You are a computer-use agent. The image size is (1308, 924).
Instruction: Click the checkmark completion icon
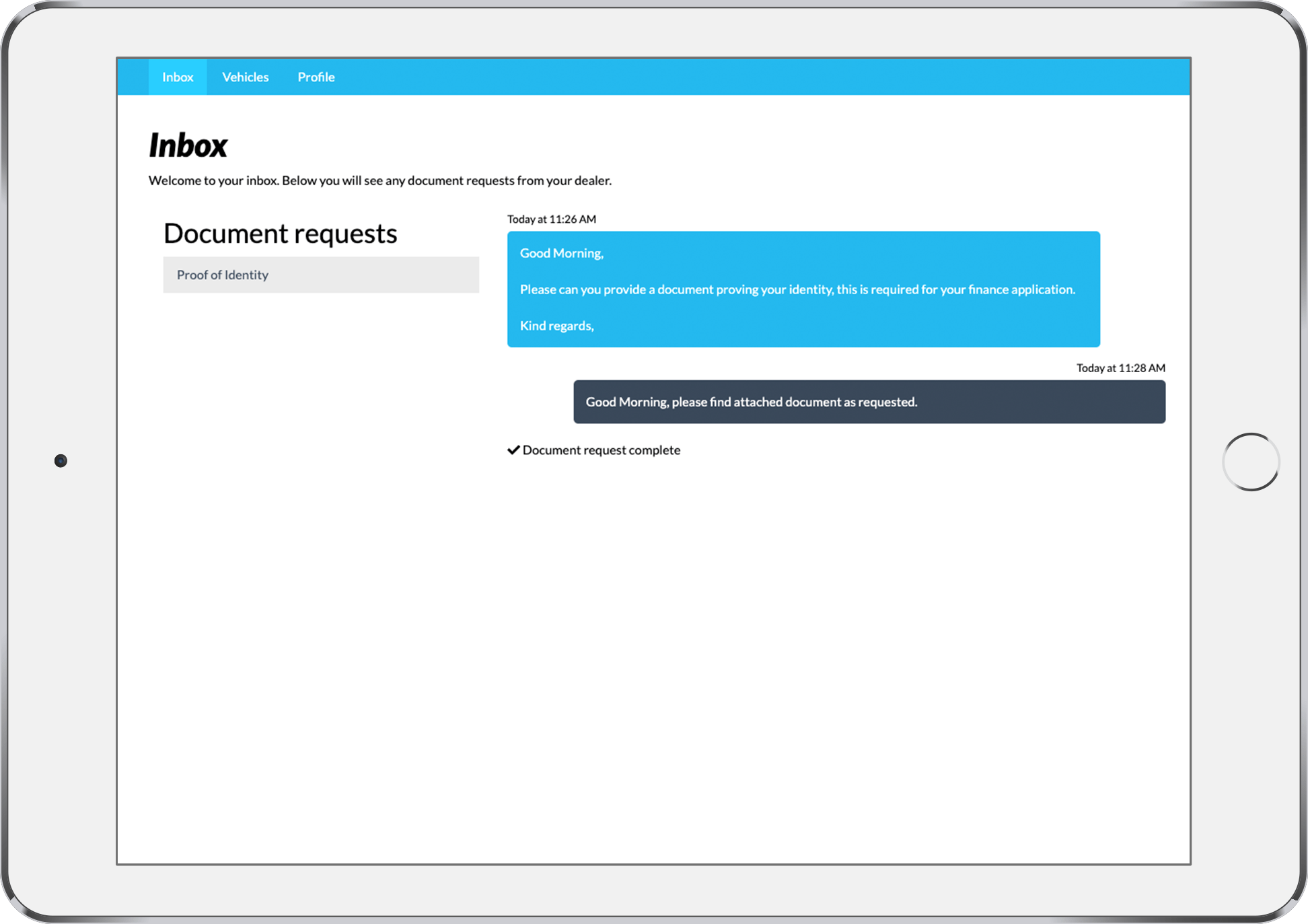coord(513,450)
